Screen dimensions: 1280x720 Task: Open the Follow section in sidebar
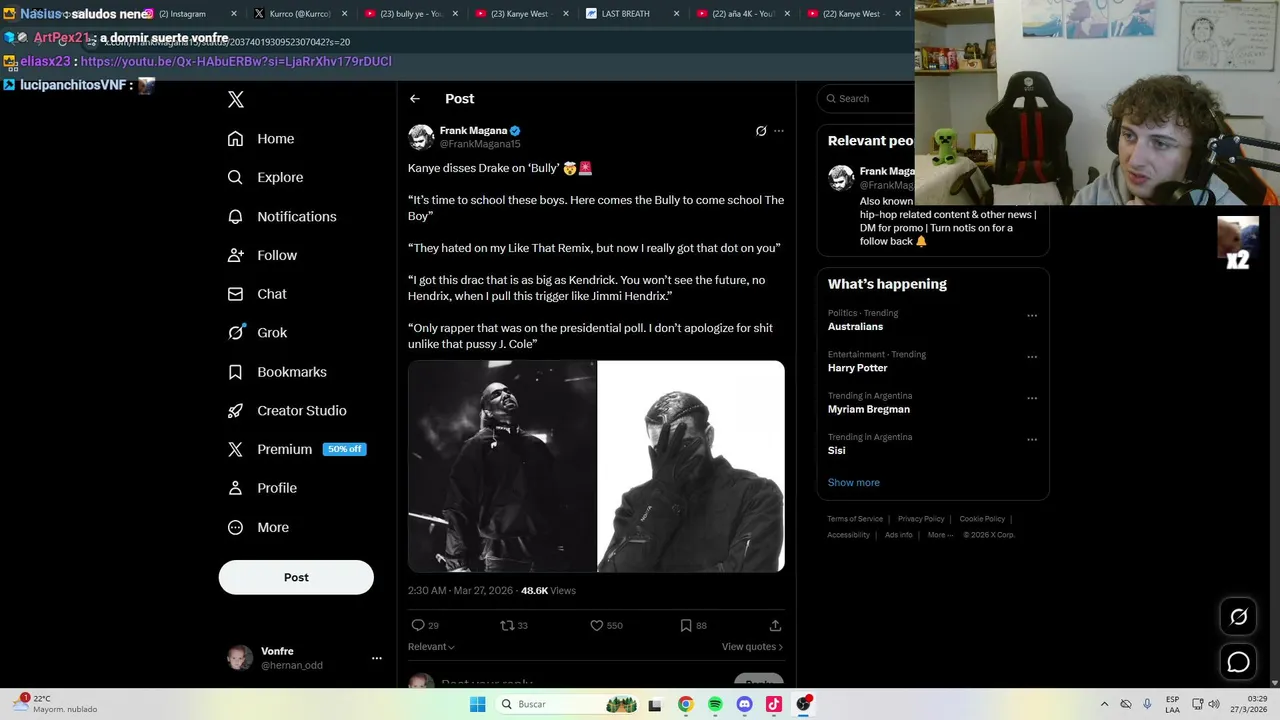[262, 255]
